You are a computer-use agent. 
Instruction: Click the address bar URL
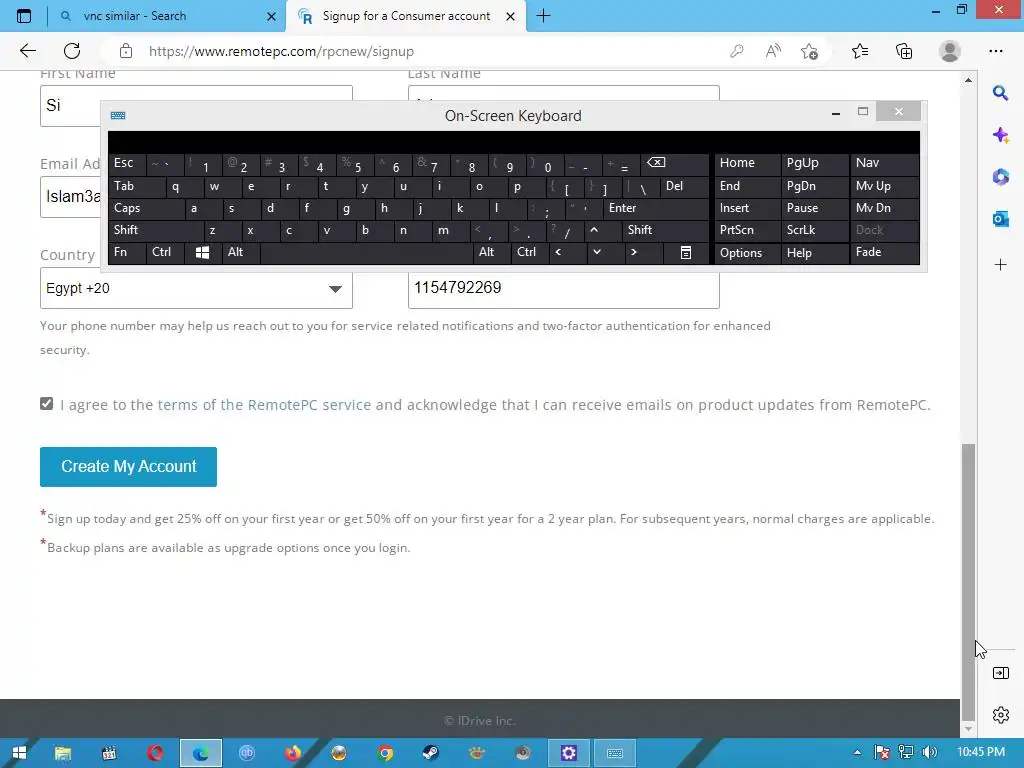281,51
